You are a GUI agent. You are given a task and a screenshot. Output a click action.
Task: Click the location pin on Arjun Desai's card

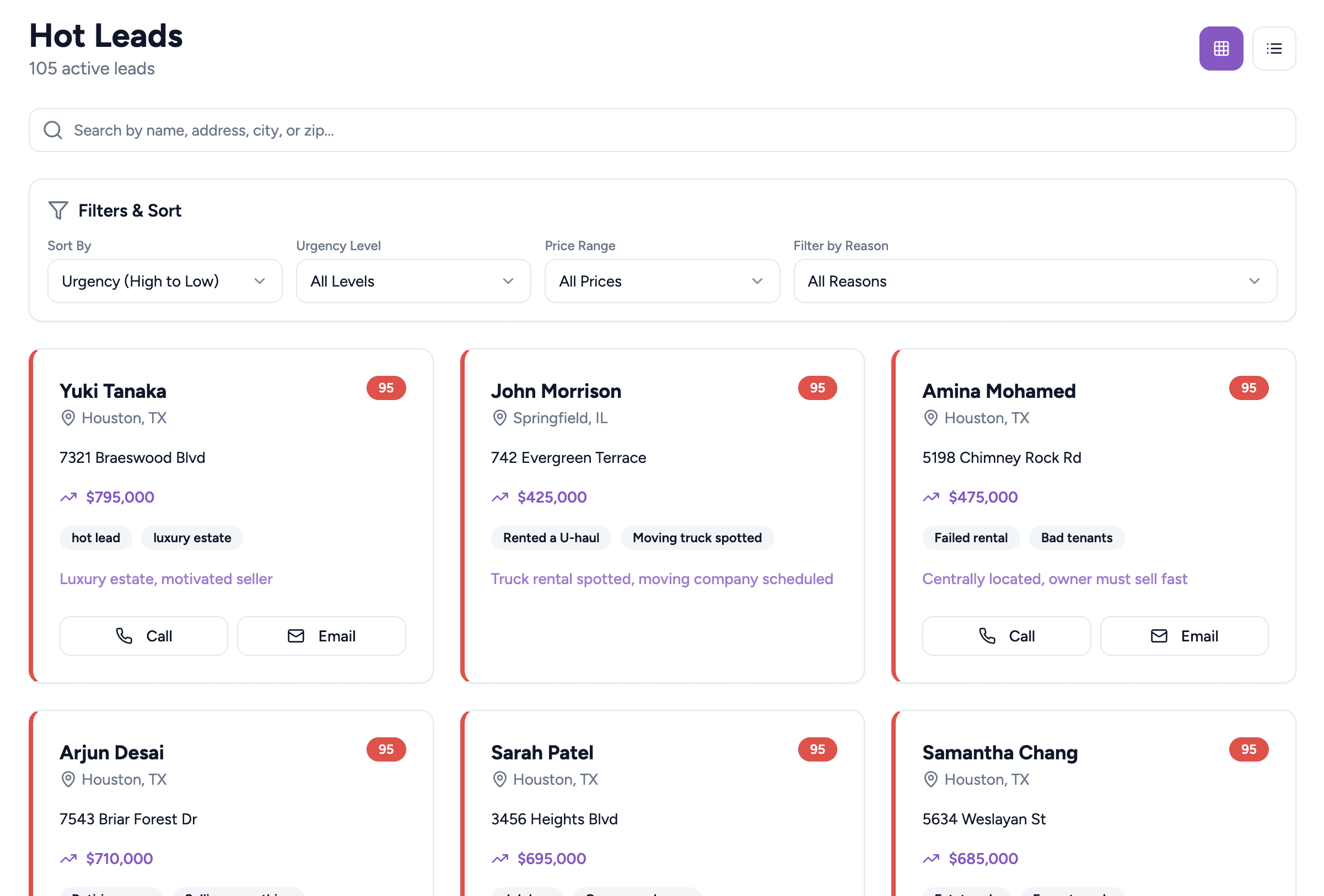click(x=68, y=779)
